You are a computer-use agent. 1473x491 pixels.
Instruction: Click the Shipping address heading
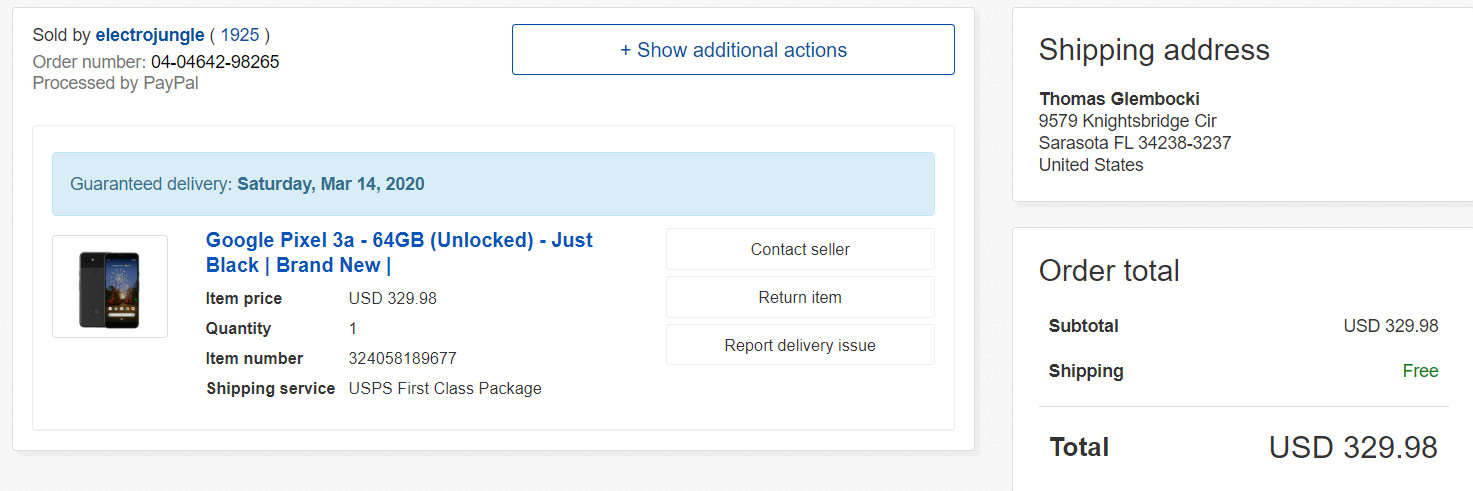(1154, 50)
